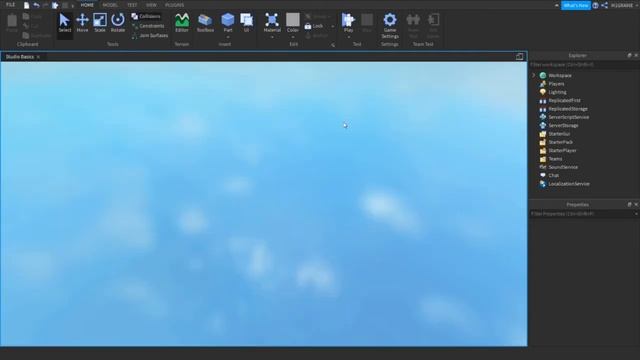Click the publish icon in quick access bar
This screenshot has width=640, height=360.
coord(55,5)
